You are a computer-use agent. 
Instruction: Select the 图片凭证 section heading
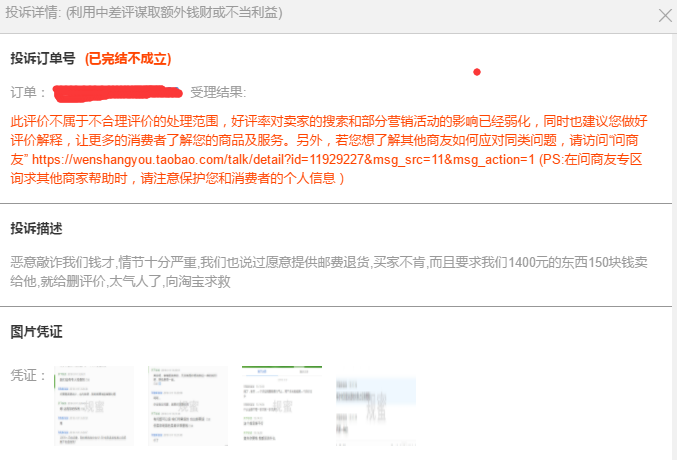coord(36,332)
